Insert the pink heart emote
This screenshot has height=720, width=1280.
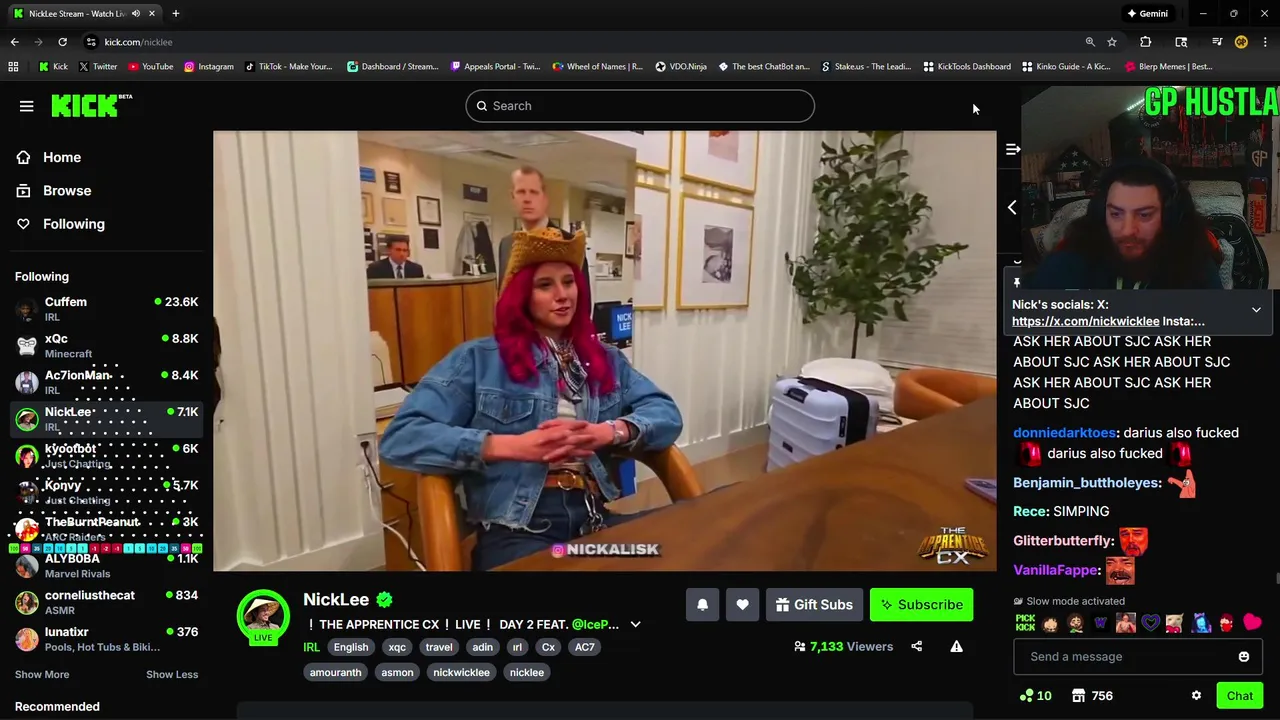[1252, 623]
